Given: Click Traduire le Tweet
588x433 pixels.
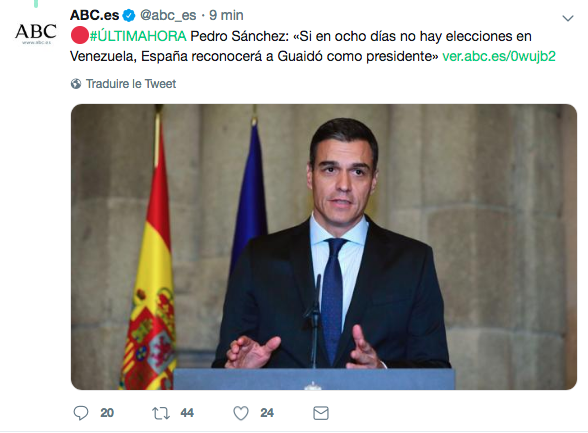Looking at the screenshot, I should (x=131, y=84).
